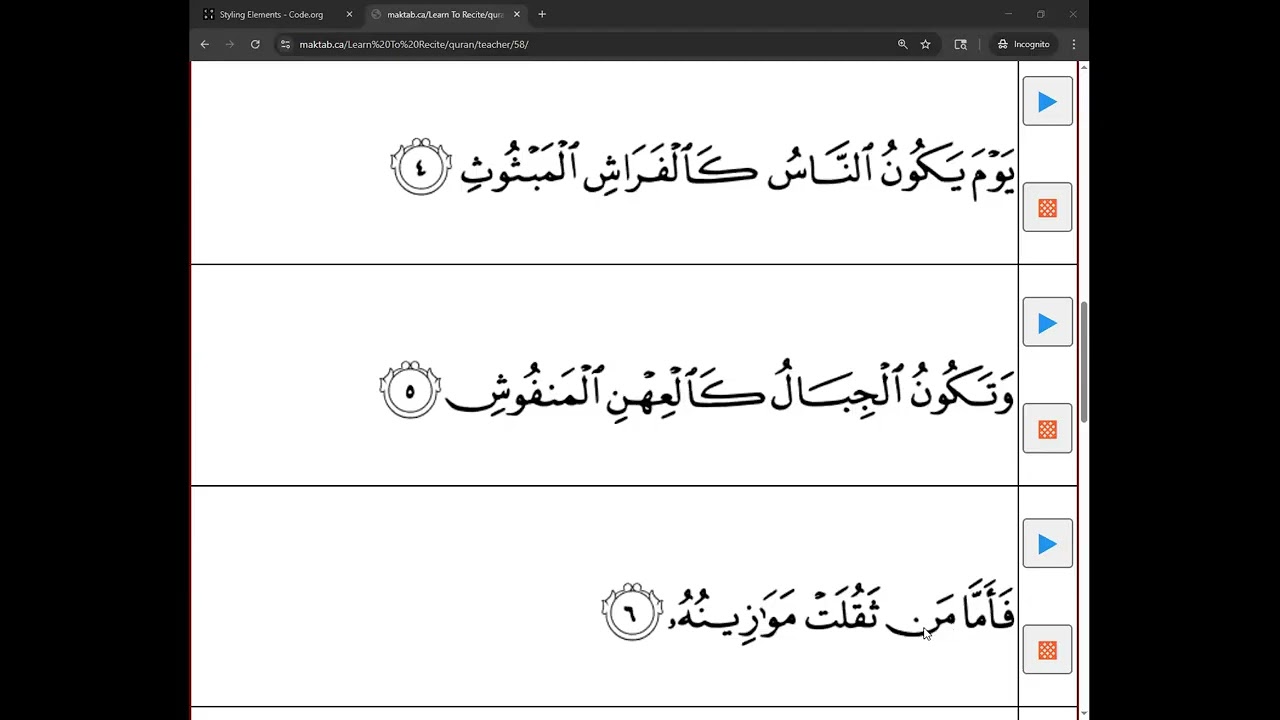Click scrollbar up arrow
This screenshot has width=1280, height=720.
click(x=1083, y=67)
